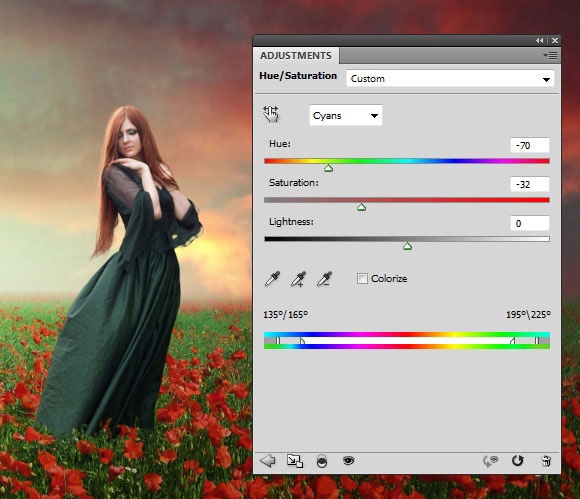Open the Cyans color range dropdown

click(x=345, y=115)
